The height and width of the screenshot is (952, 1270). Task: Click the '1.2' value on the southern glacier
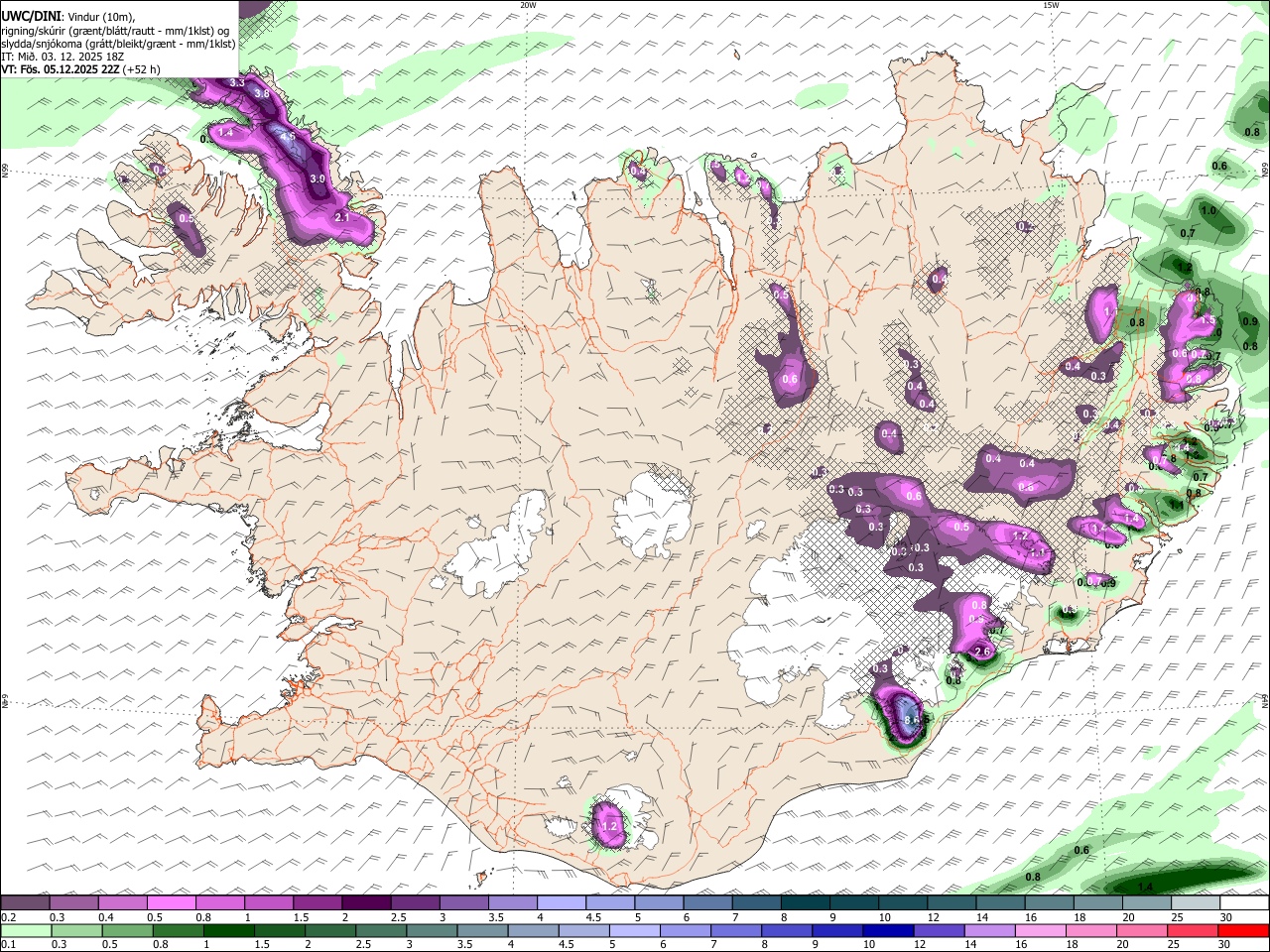[x=610, y=826]
